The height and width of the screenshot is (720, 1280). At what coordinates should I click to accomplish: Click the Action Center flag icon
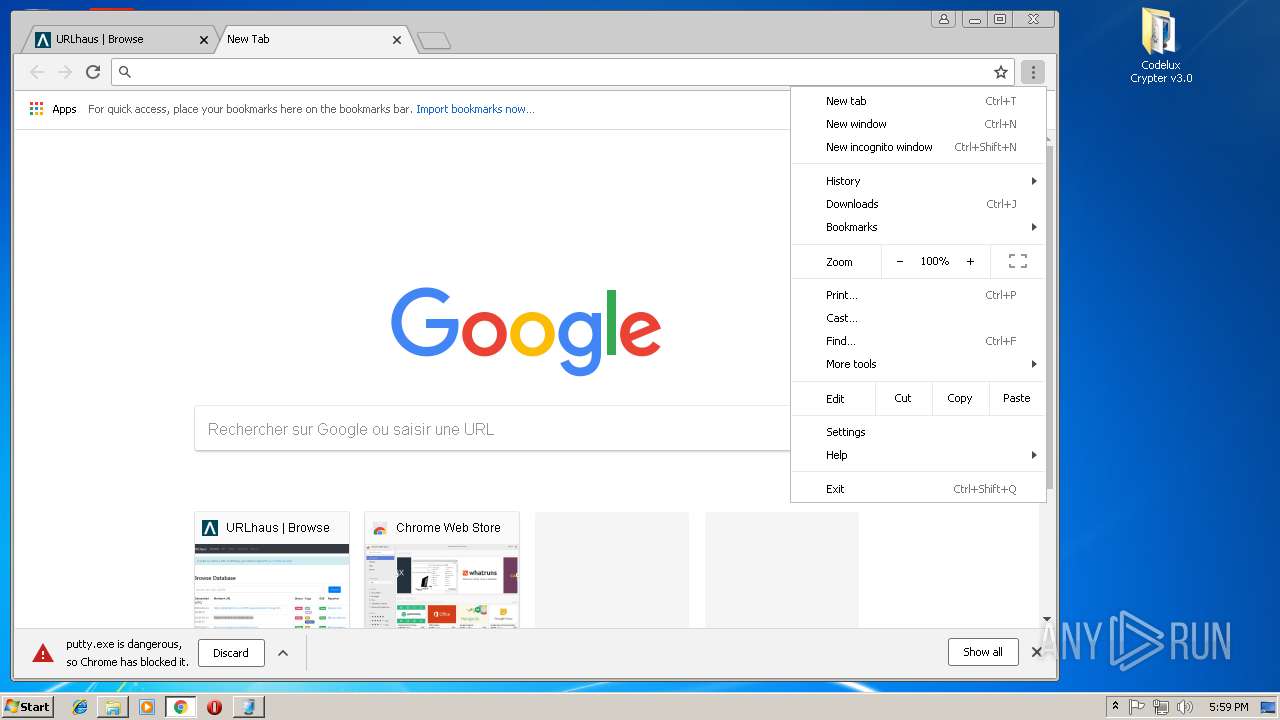click(x=1137, y=707)
